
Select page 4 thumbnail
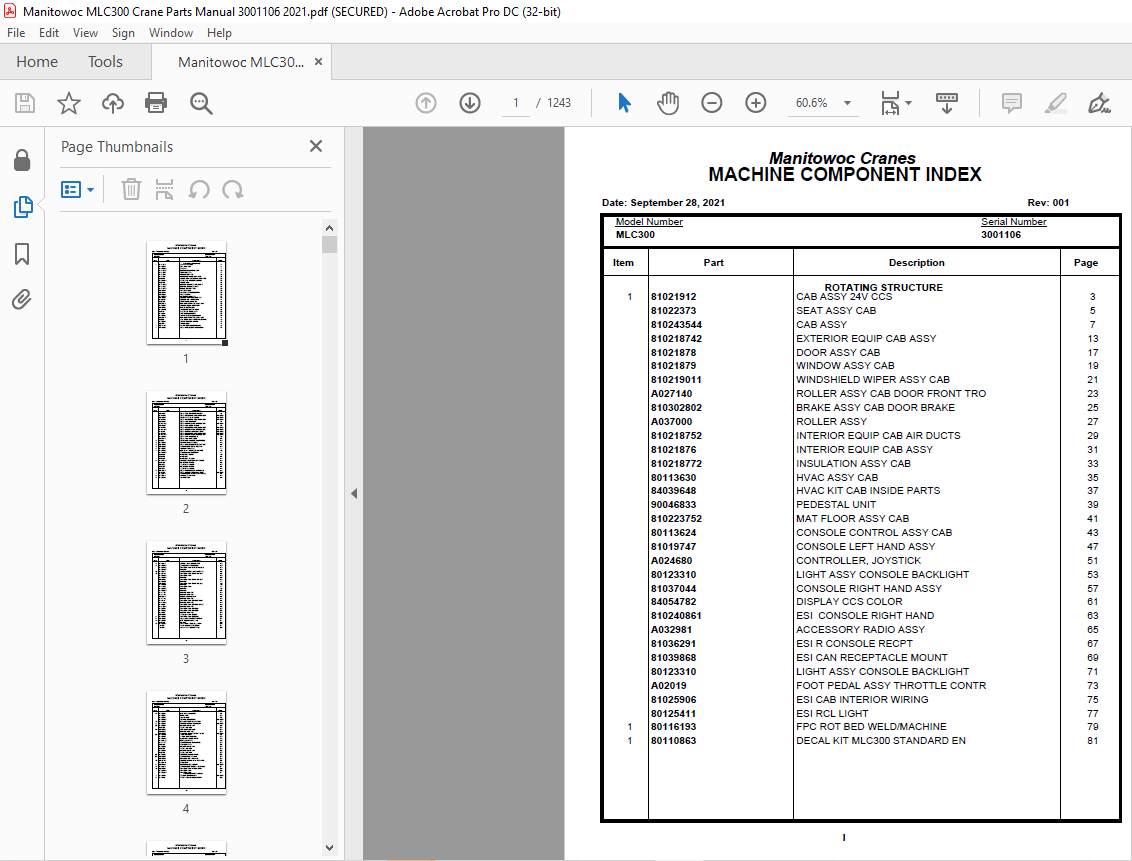pyautogui.click(x=186, y=743)
